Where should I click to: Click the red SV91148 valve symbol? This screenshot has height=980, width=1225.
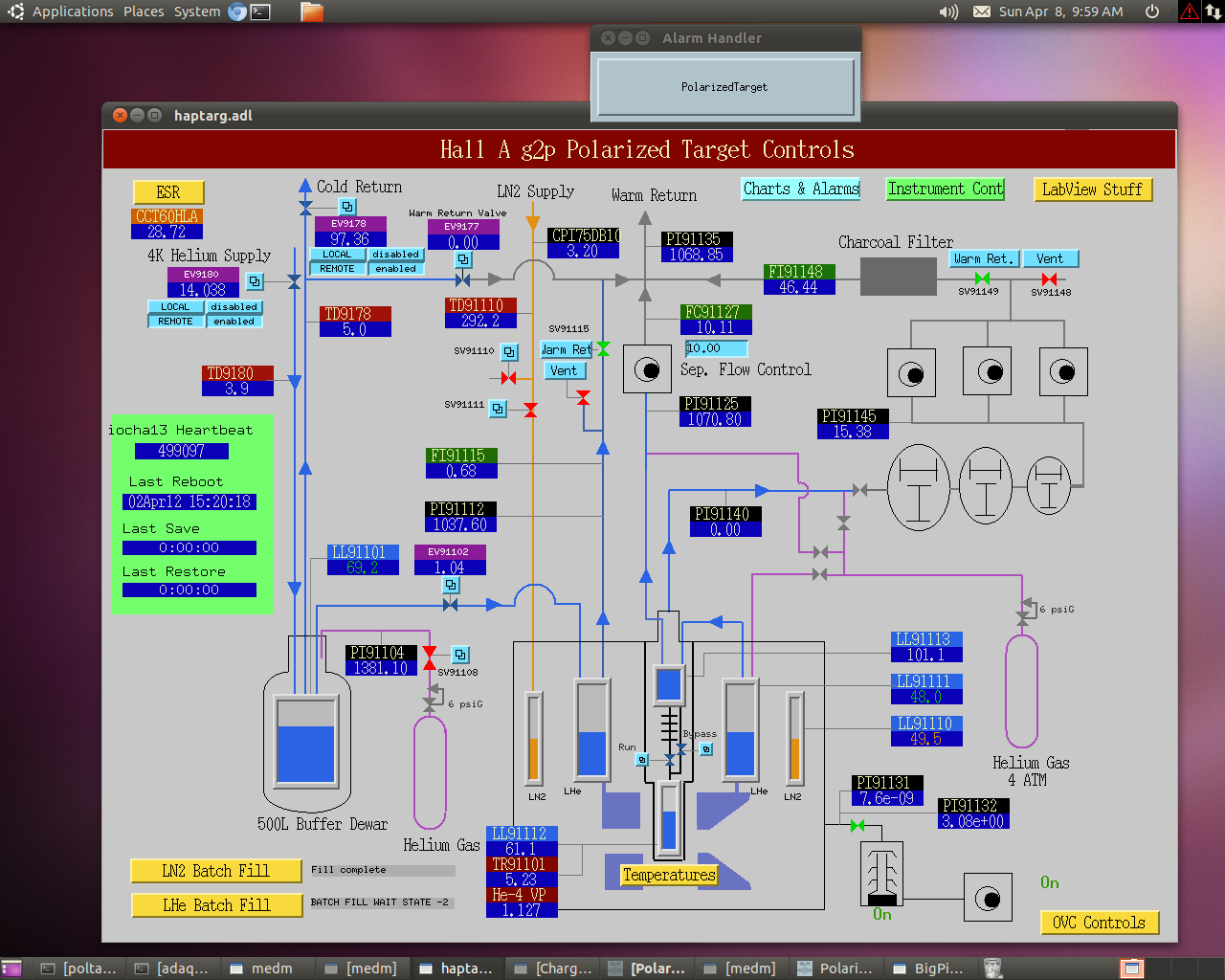tap(1049, 278)
